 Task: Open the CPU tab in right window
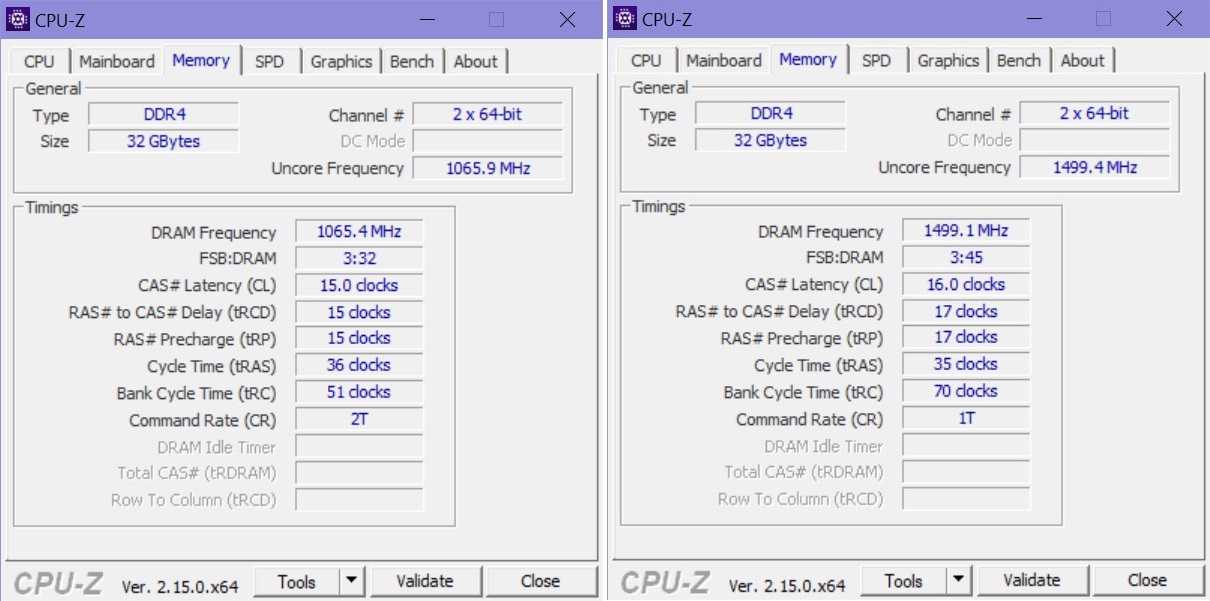point(646,60)
